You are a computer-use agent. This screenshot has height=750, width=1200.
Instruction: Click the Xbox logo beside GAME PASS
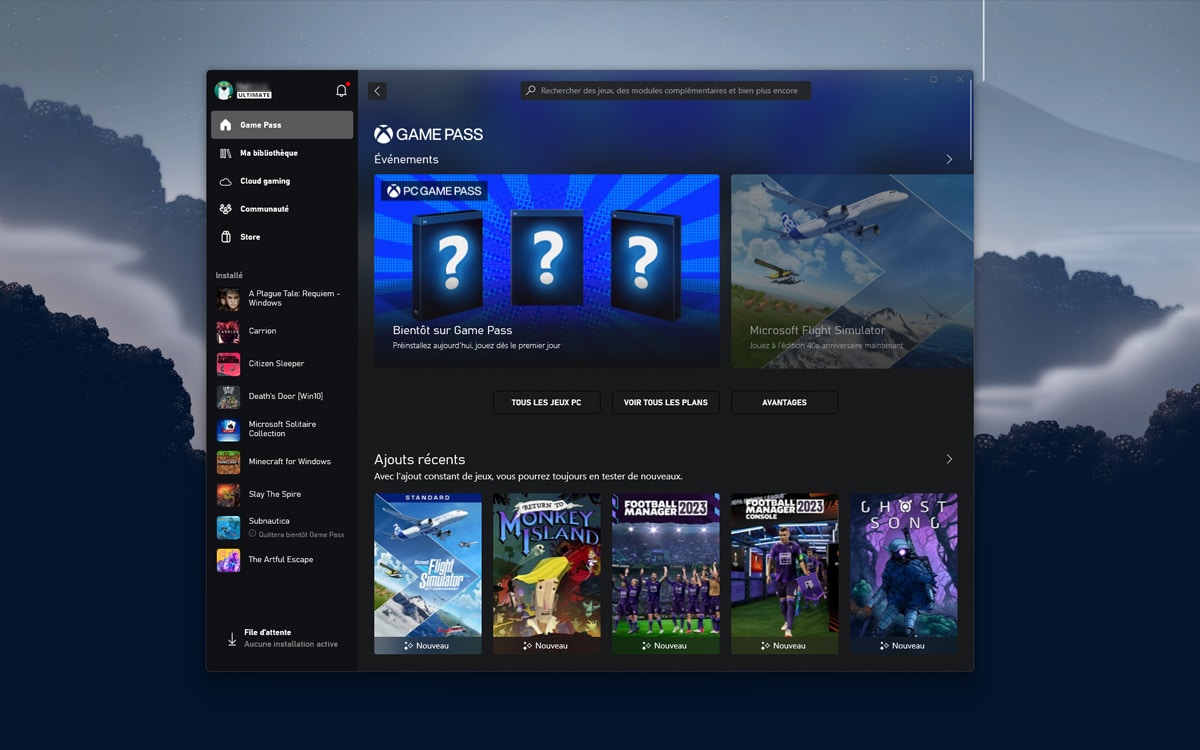[x=383, y=134]
